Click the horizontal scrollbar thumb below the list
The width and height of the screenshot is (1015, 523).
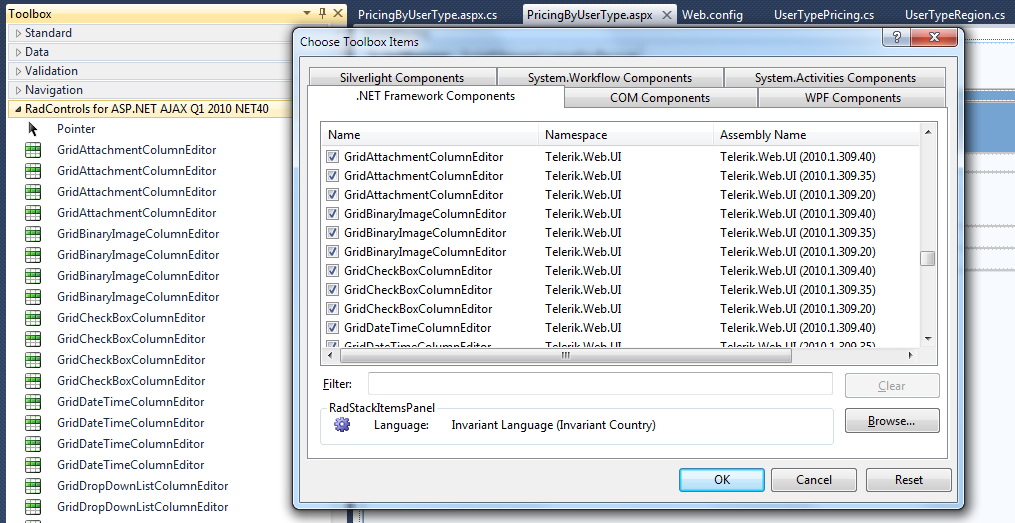[x=566, y=355]
